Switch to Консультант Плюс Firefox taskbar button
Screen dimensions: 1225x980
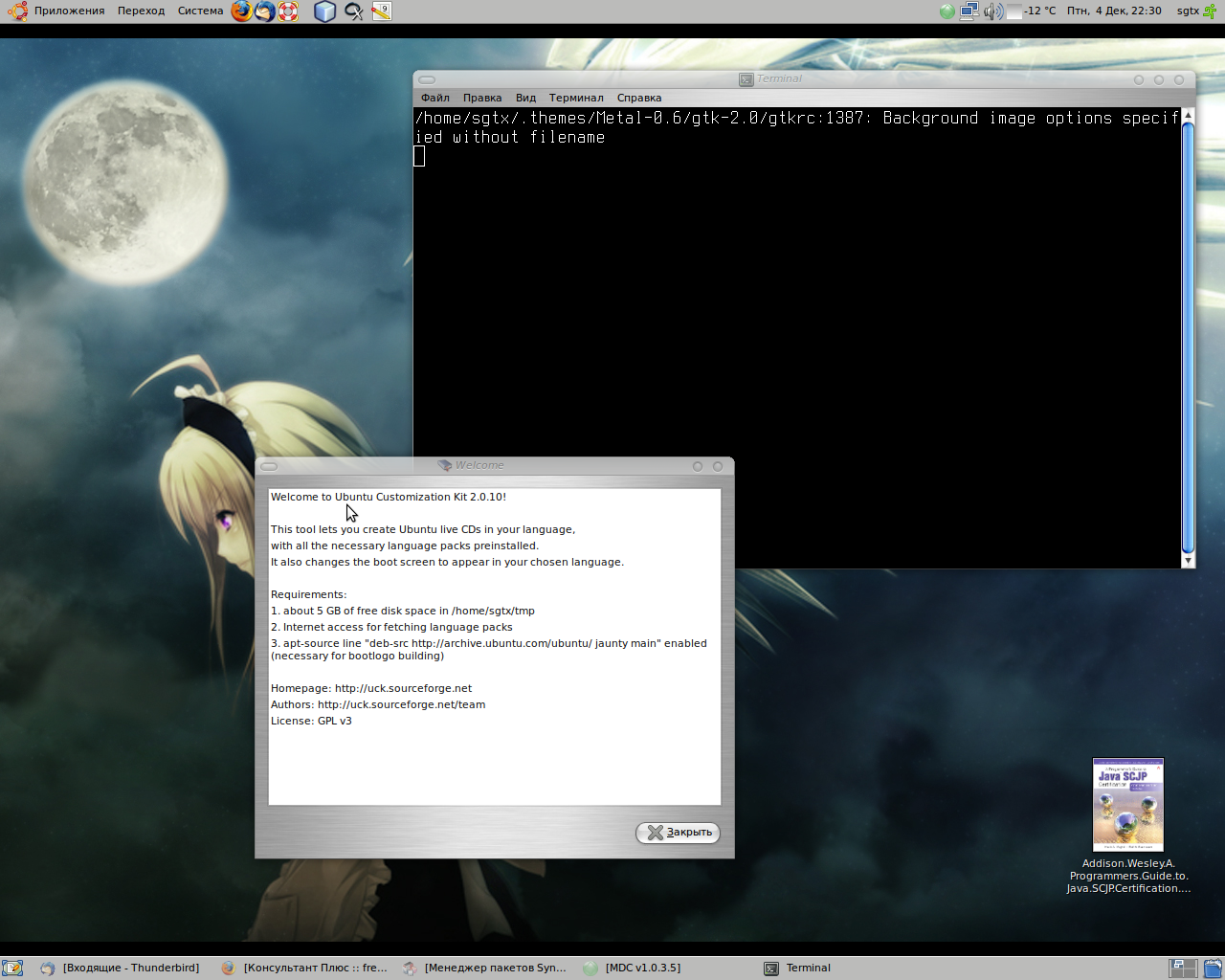(x=304, y=969)
